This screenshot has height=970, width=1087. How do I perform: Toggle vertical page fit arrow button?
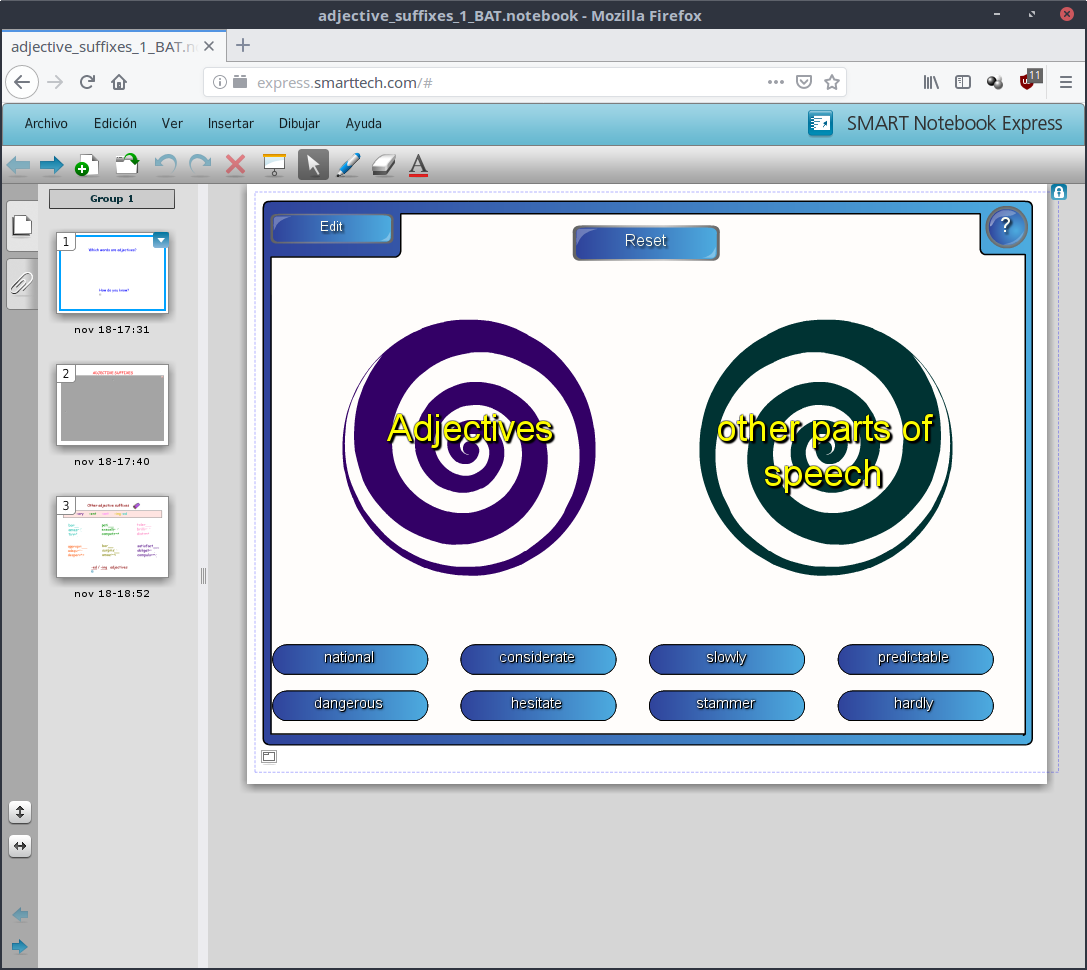coord(20,812)
